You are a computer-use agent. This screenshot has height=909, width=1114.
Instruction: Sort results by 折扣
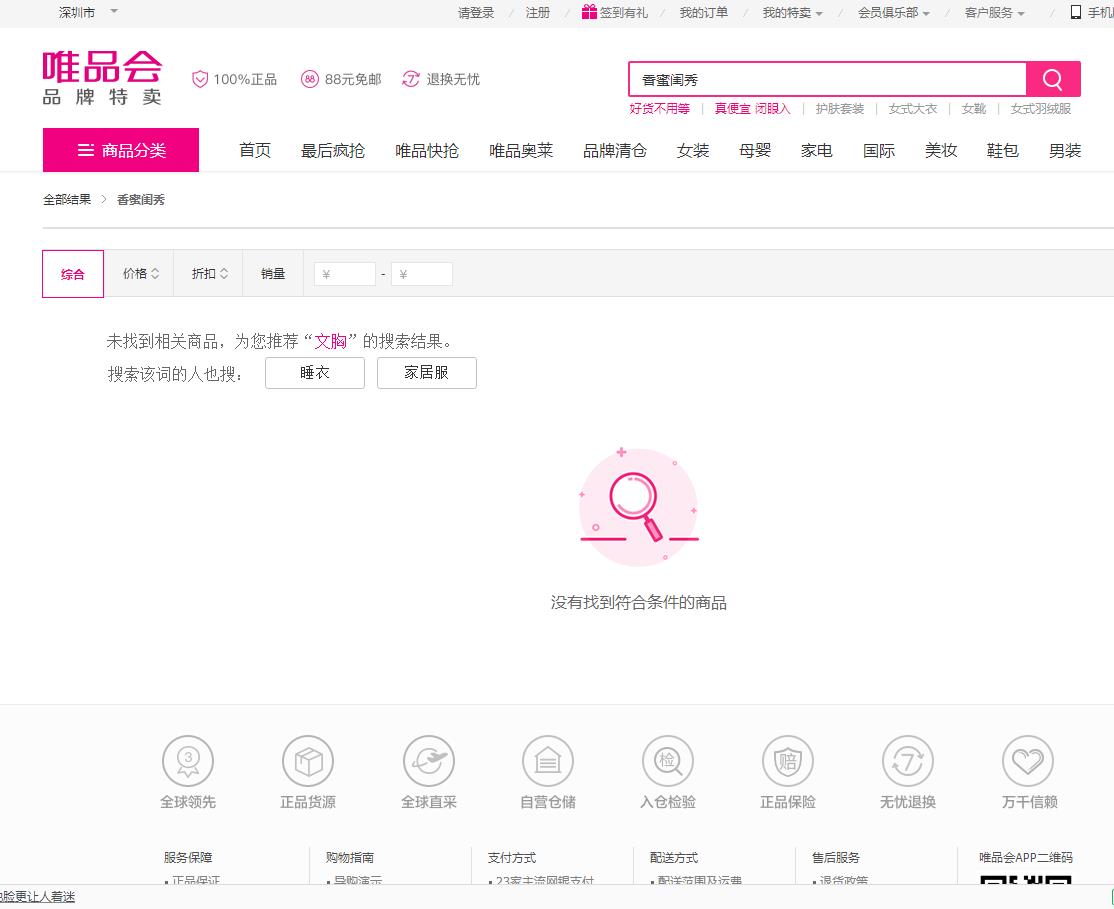coord(210,274)
